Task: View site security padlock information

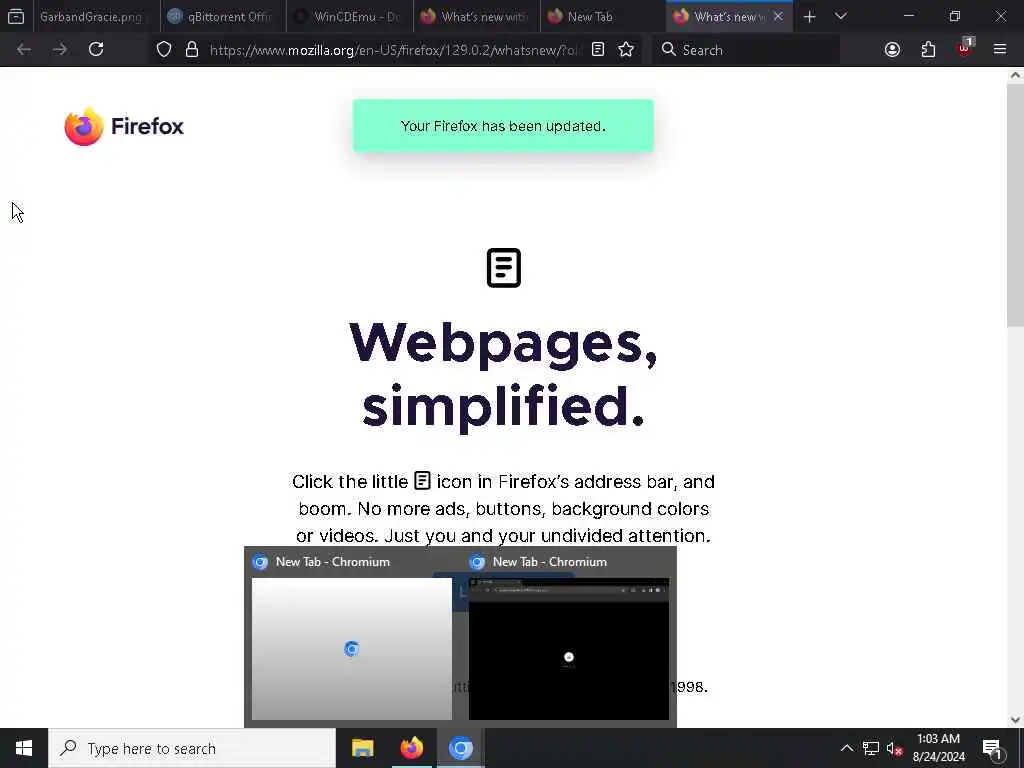Action: click(x=191, y=50)
